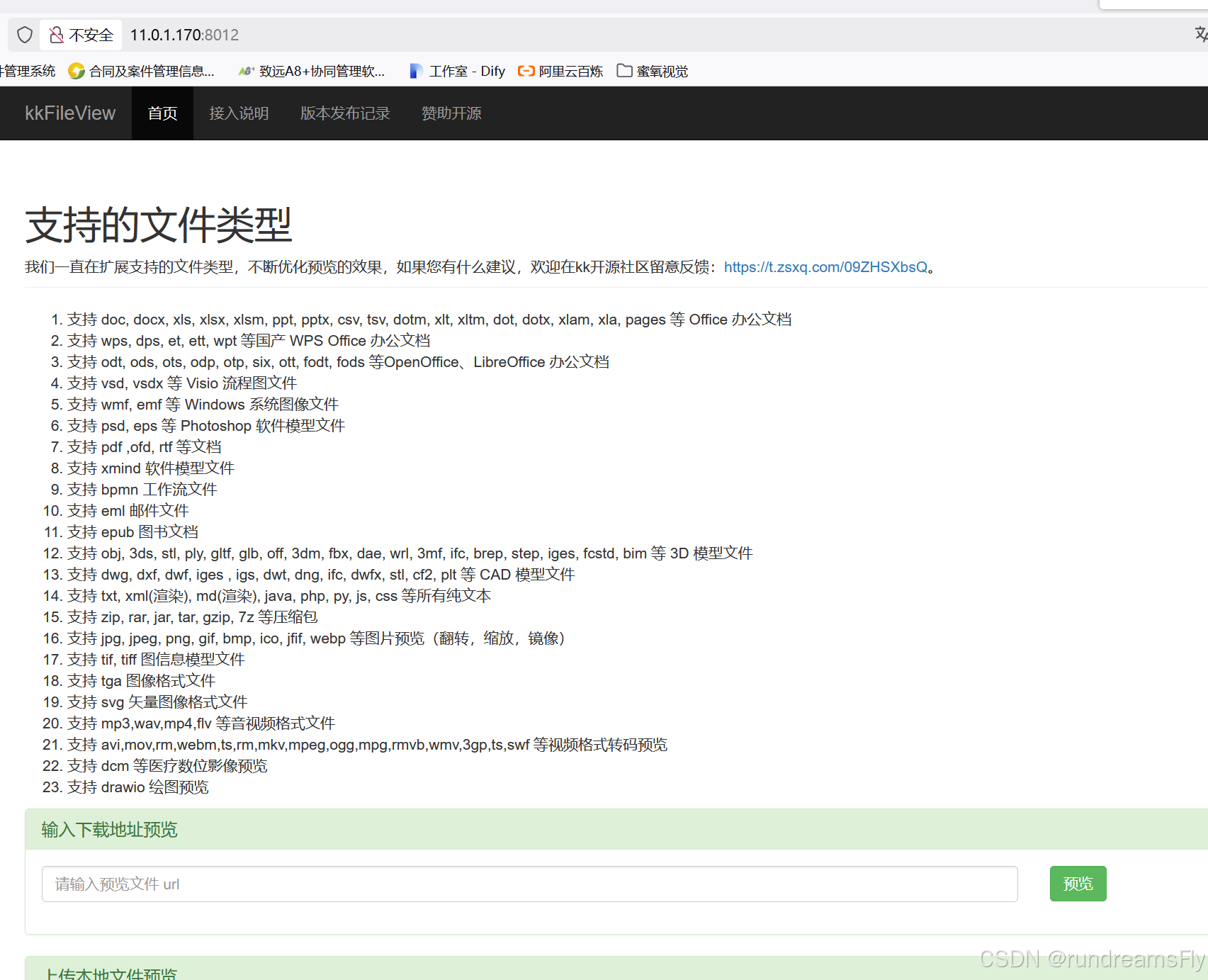Viewport: 1208px width, 980px height.
Task: Open the 接入说明 nav tab
Action: tap(239, 113)
